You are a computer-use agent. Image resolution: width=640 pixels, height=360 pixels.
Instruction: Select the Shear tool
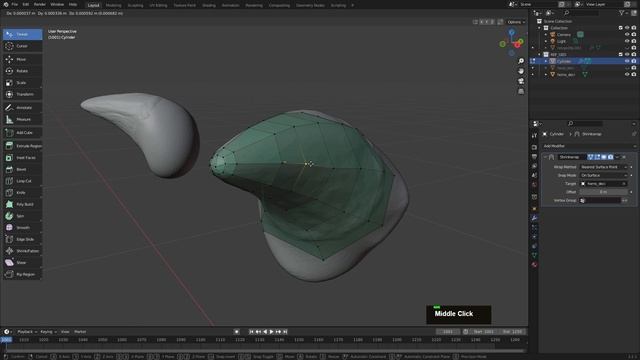pos(22,262)
